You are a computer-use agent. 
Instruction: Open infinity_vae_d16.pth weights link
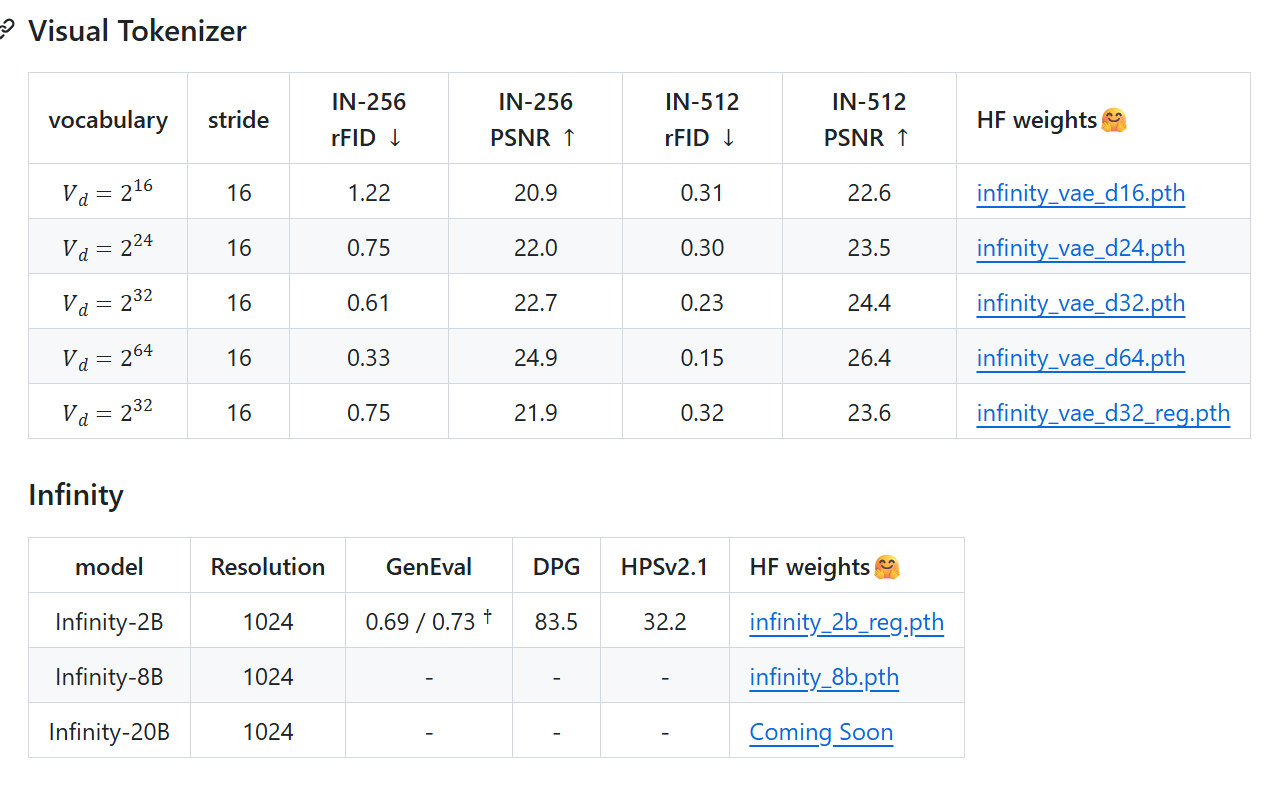click(1081, 192)
